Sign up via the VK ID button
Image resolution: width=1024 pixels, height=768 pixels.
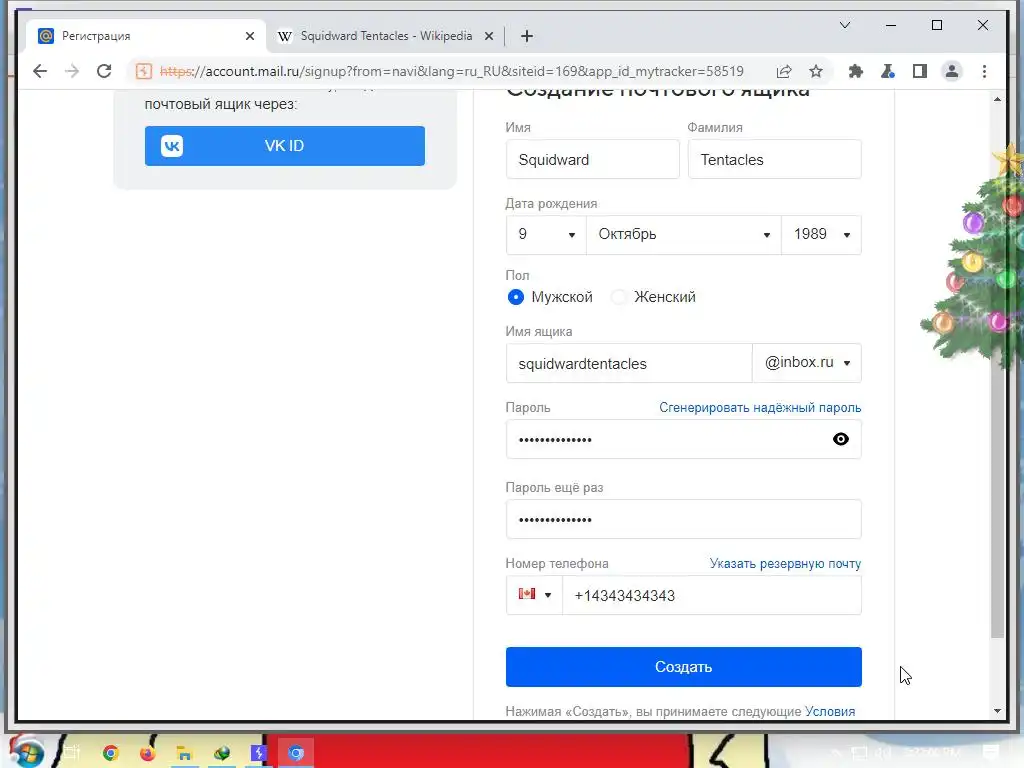[x=285, y=146]
